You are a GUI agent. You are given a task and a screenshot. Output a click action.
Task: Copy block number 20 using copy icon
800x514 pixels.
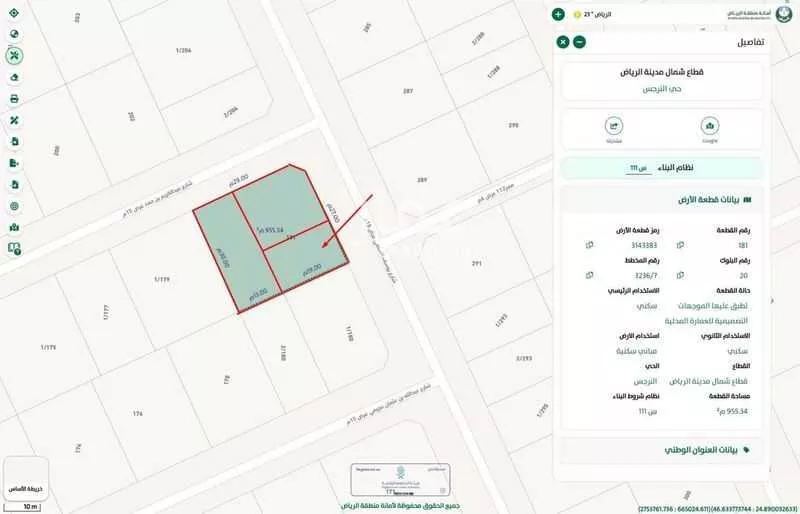tap(680, 274)
